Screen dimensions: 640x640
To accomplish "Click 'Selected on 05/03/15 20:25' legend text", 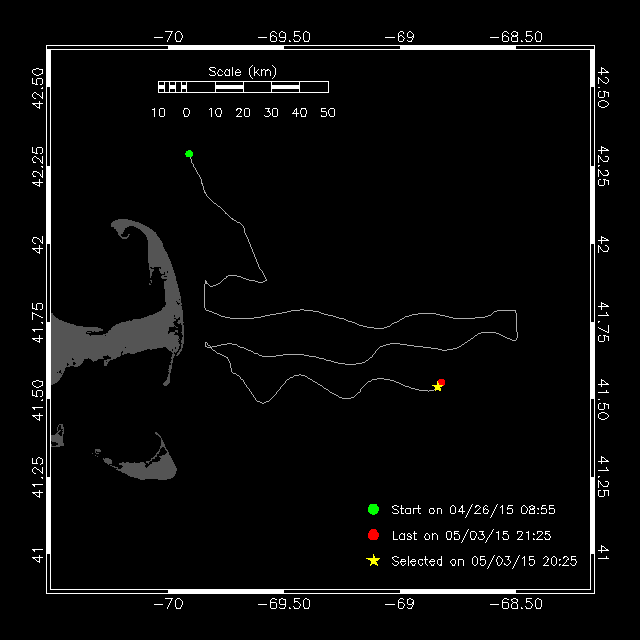I will pos(484,561).
